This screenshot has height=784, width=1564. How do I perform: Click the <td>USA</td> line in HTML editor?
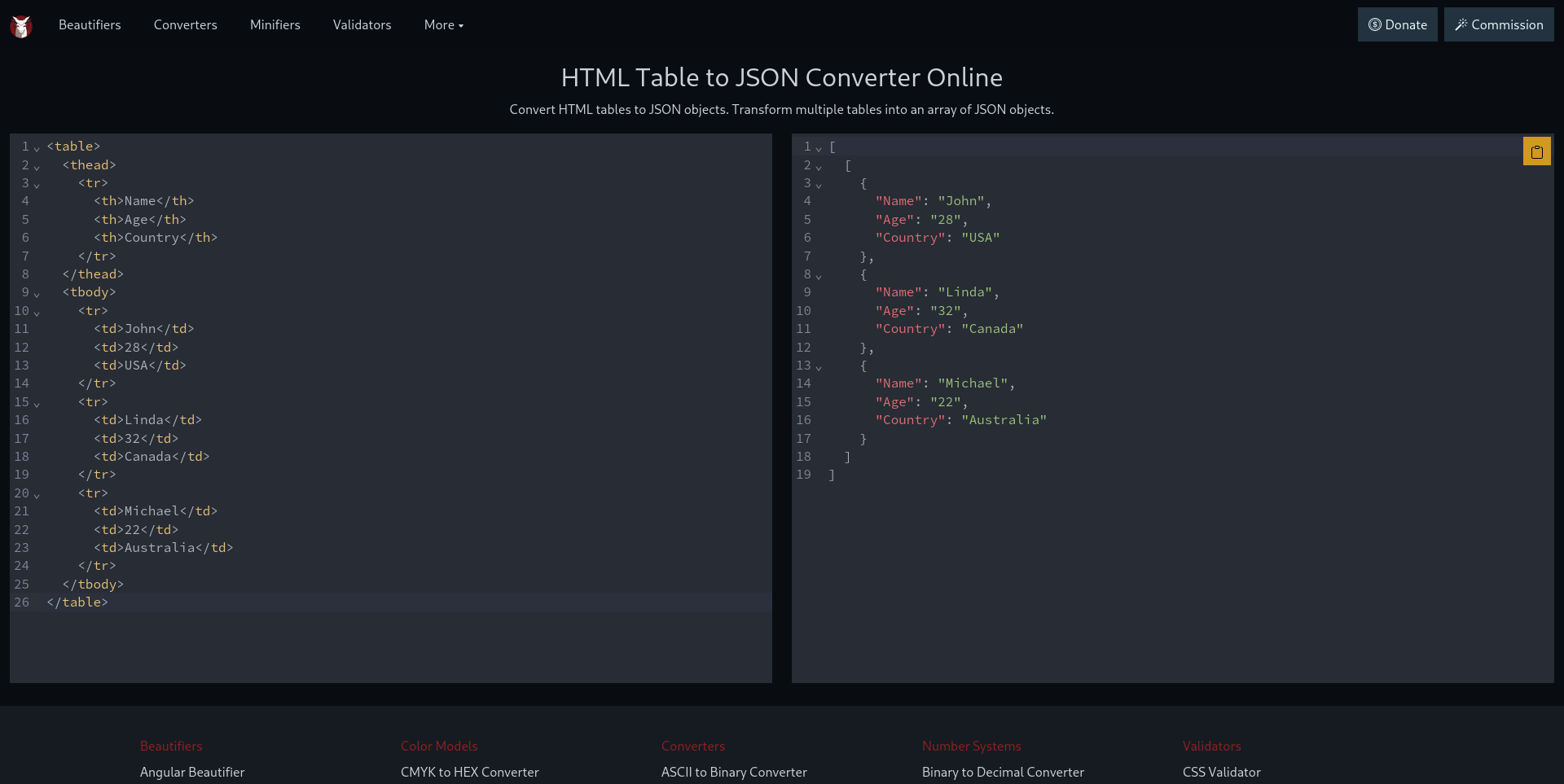(140, 366)
